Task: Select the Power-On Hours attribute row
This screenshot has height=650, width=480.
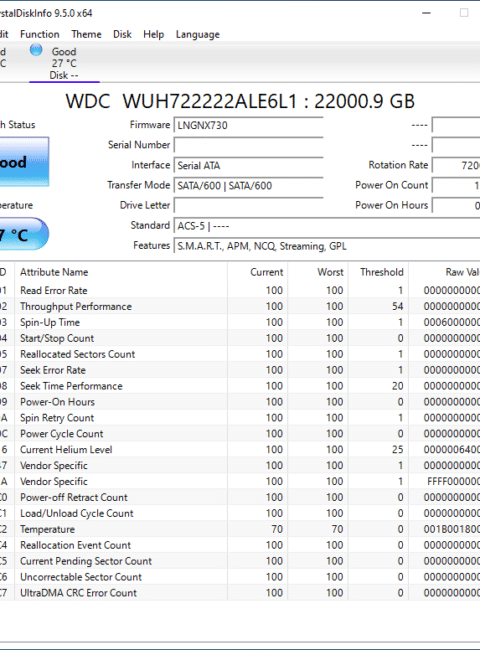Action: (x=240, y=402)
